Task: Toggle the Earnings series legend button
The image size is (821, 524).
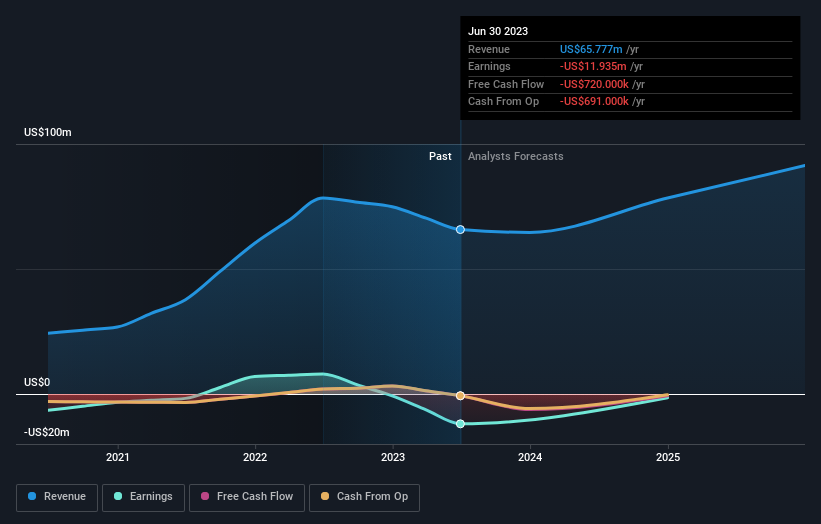Action: point(143,497)
